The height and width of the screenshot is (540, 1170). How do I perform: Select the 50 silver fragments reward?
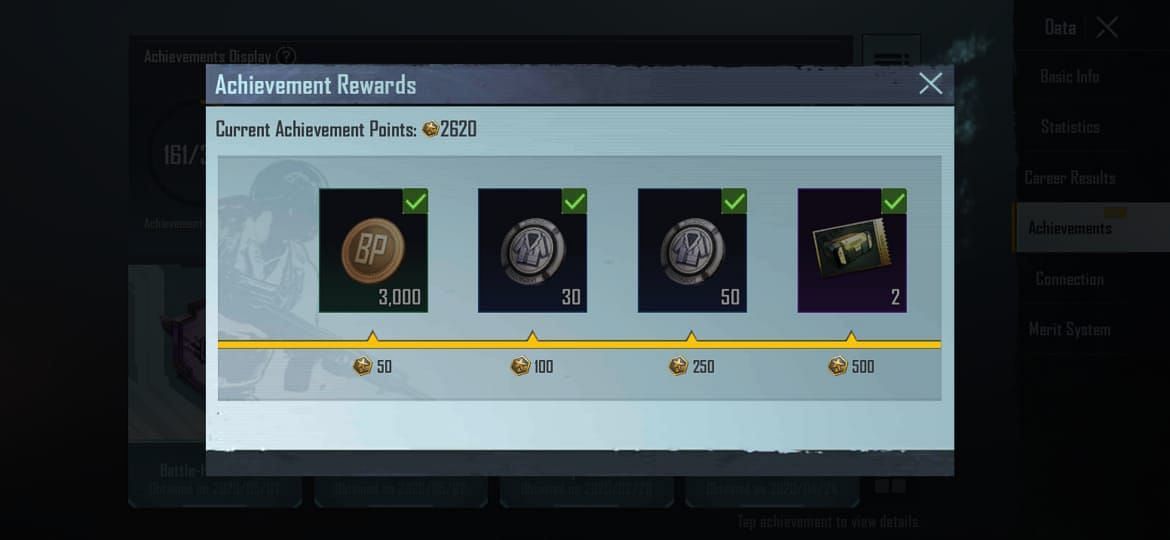[x=692, y=250]
